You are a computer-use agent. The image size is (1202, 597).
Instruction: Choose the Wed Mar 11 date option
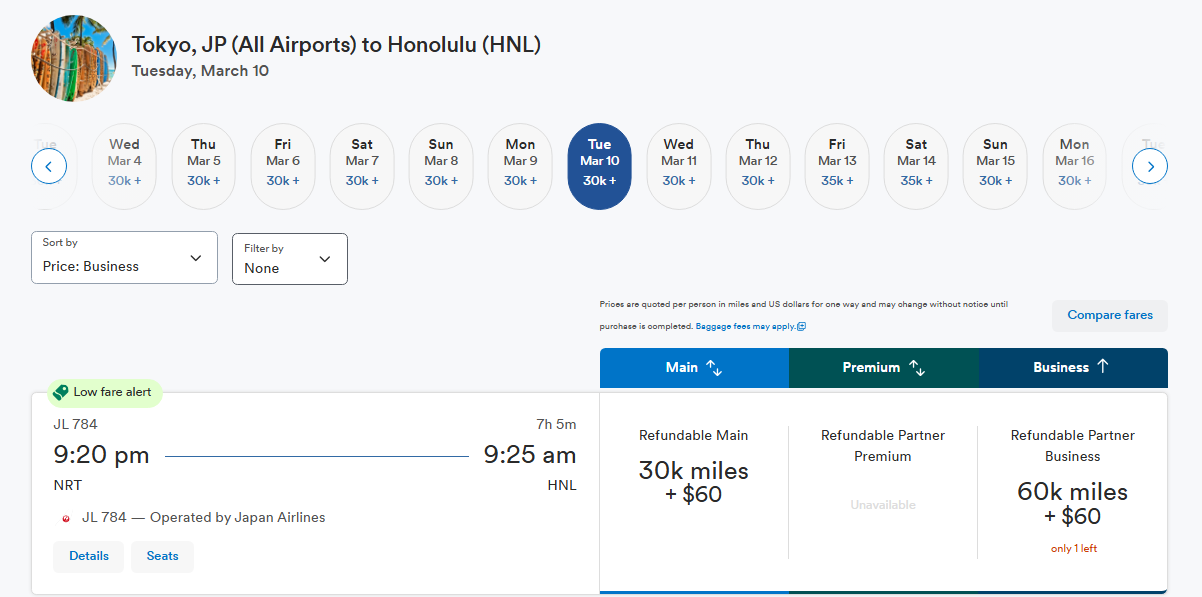[x=678, y=166]
